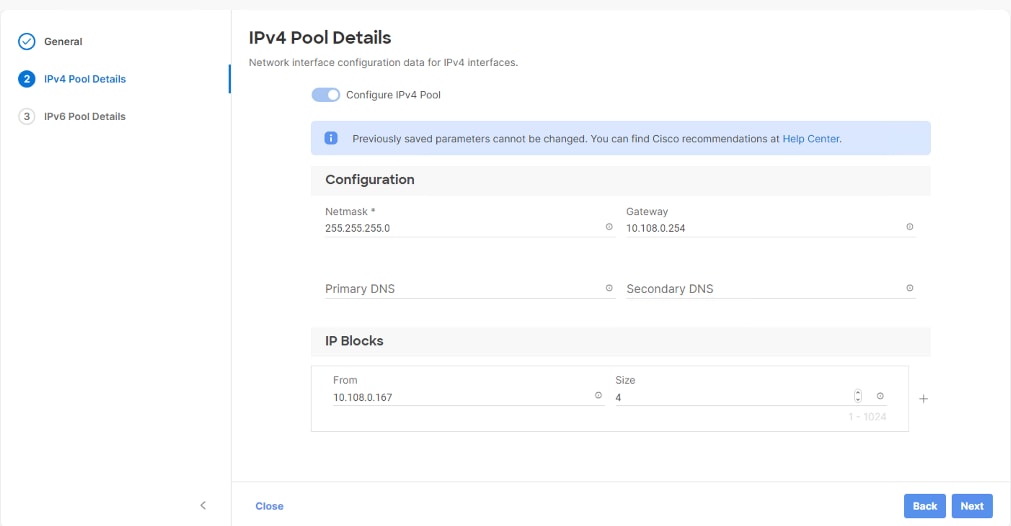Open the IPv6 Pool Details step
Screen dimensions: 1011x526
pos(85,116)
